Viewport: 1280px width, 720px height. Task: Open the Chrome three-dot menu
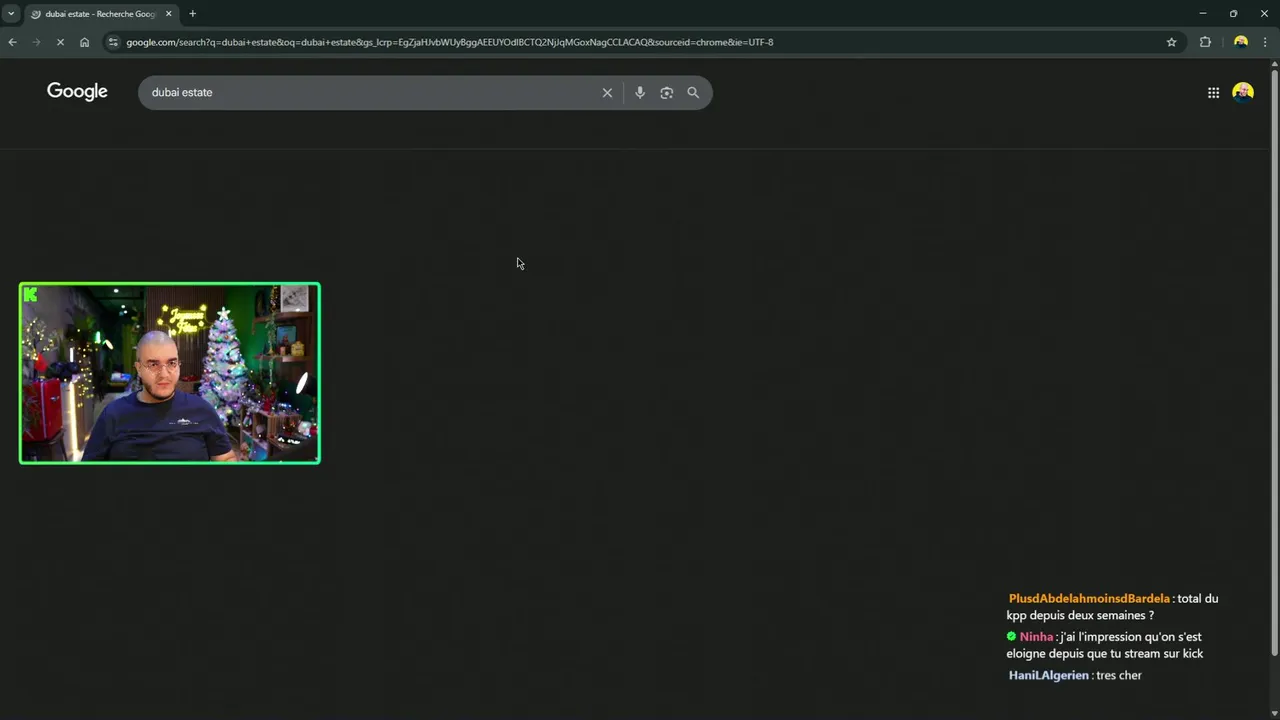pos(1265,42)
